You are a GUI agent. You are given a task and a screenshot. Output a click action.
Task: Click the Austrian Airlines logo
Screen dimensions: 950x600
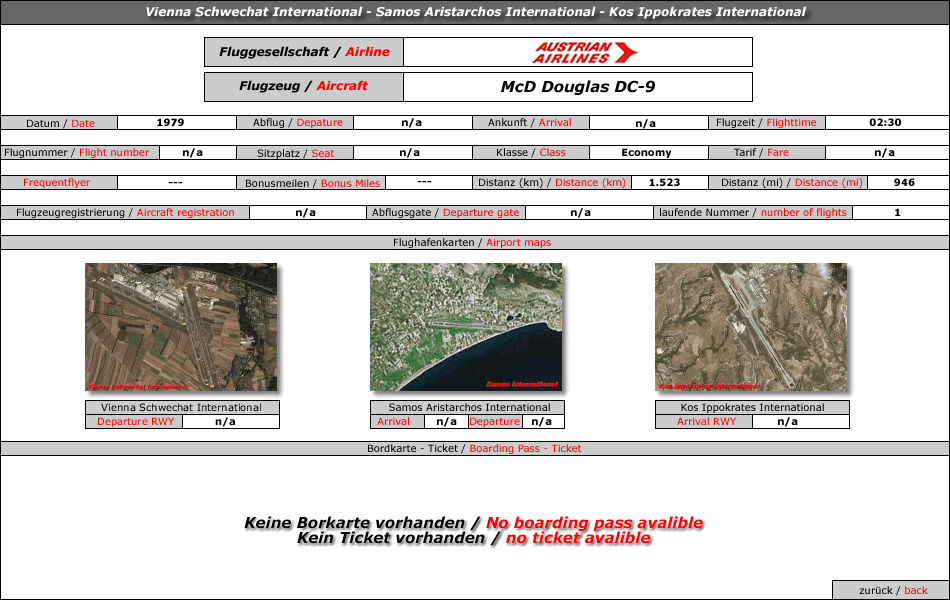pyautogui.click(x=585, y=52)
